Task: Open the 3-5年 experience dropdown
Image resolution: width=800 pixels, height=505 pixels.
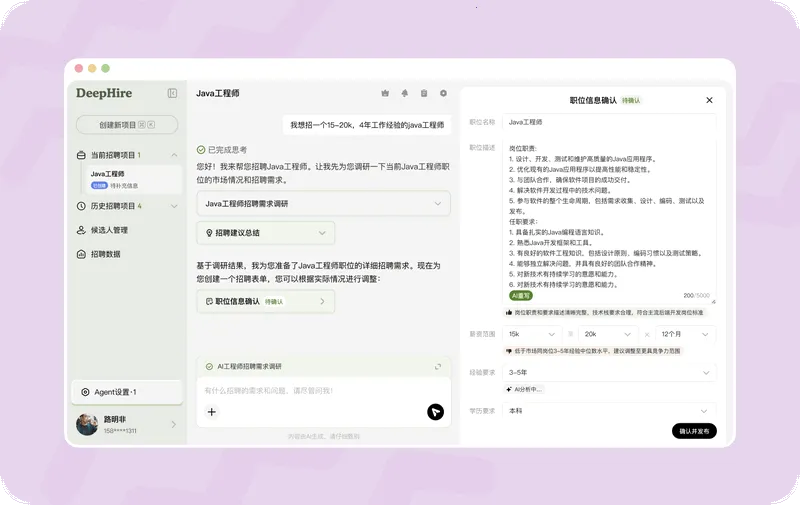Action: [x=609, y=372]
